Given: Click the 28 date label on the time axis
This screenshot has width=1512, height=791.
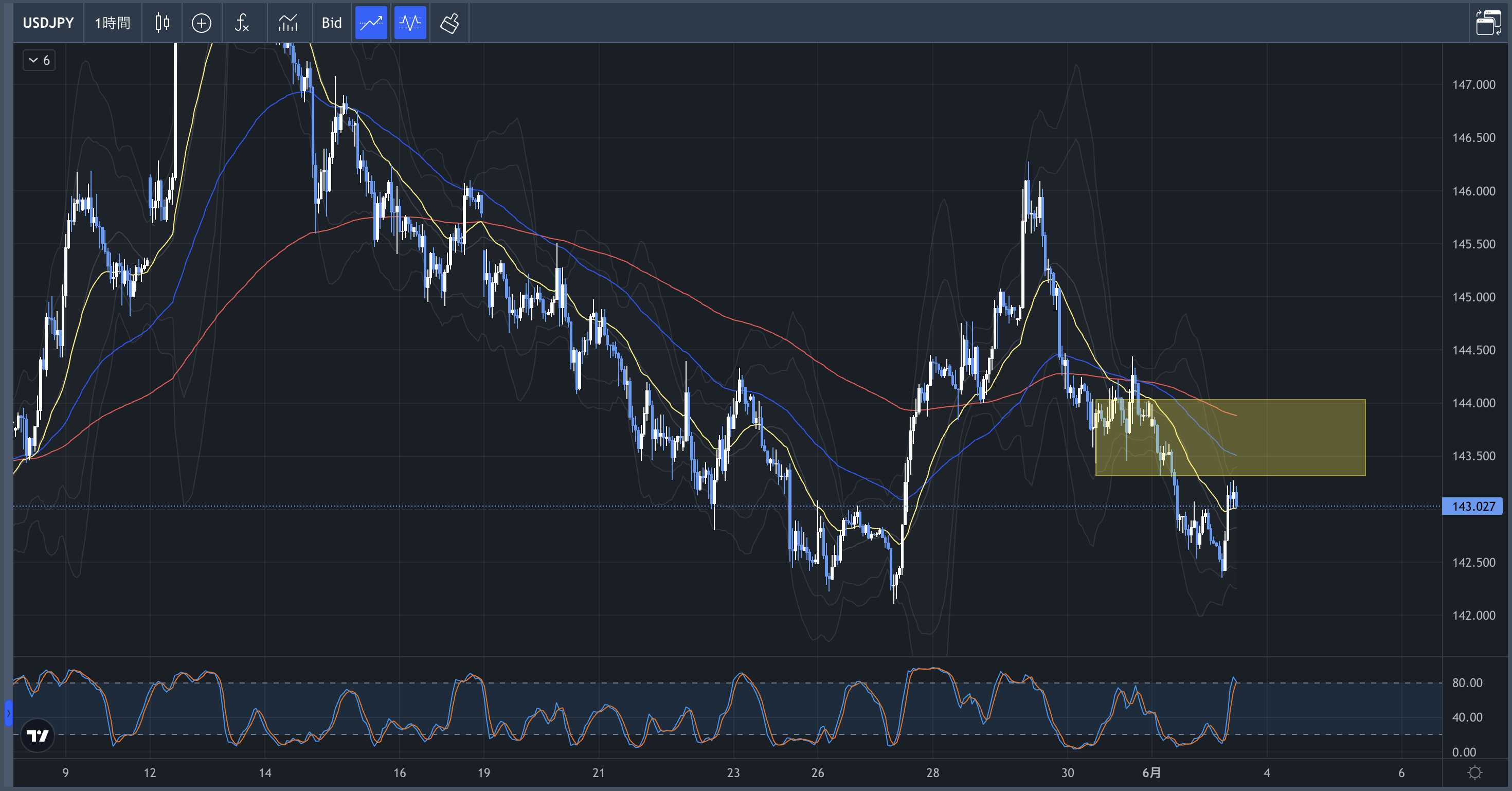Looking at the screenshot, I should point(932,773).
